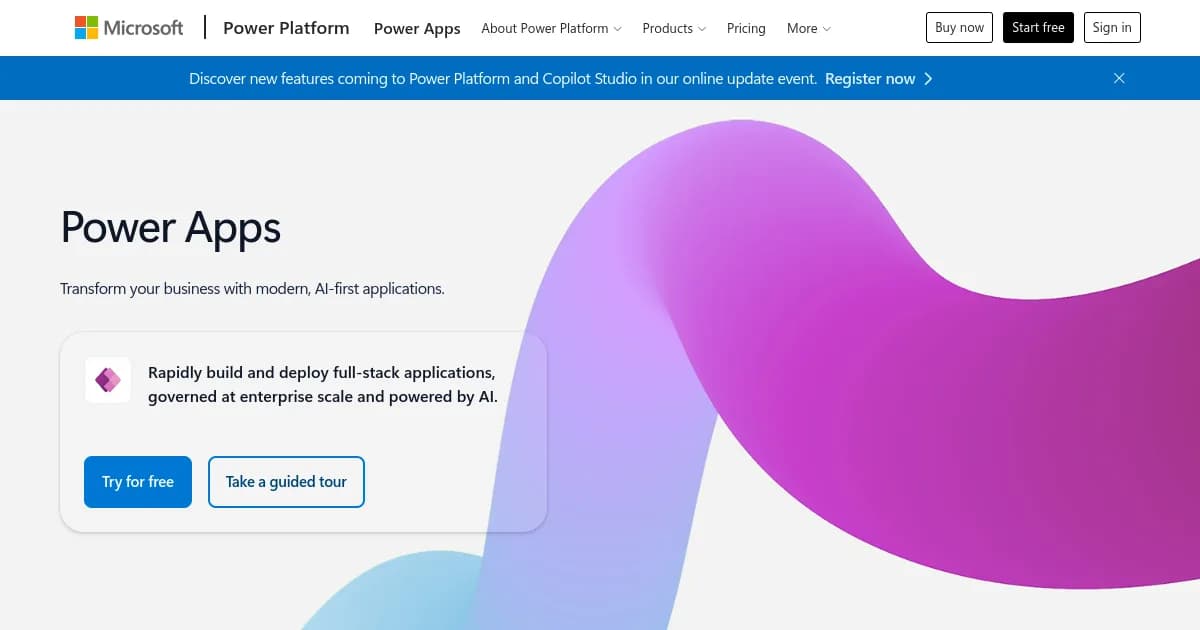Click Take a guided tour button
Image resolution: width=1200 pixels, height=630 pixels.
coord(286,482)
